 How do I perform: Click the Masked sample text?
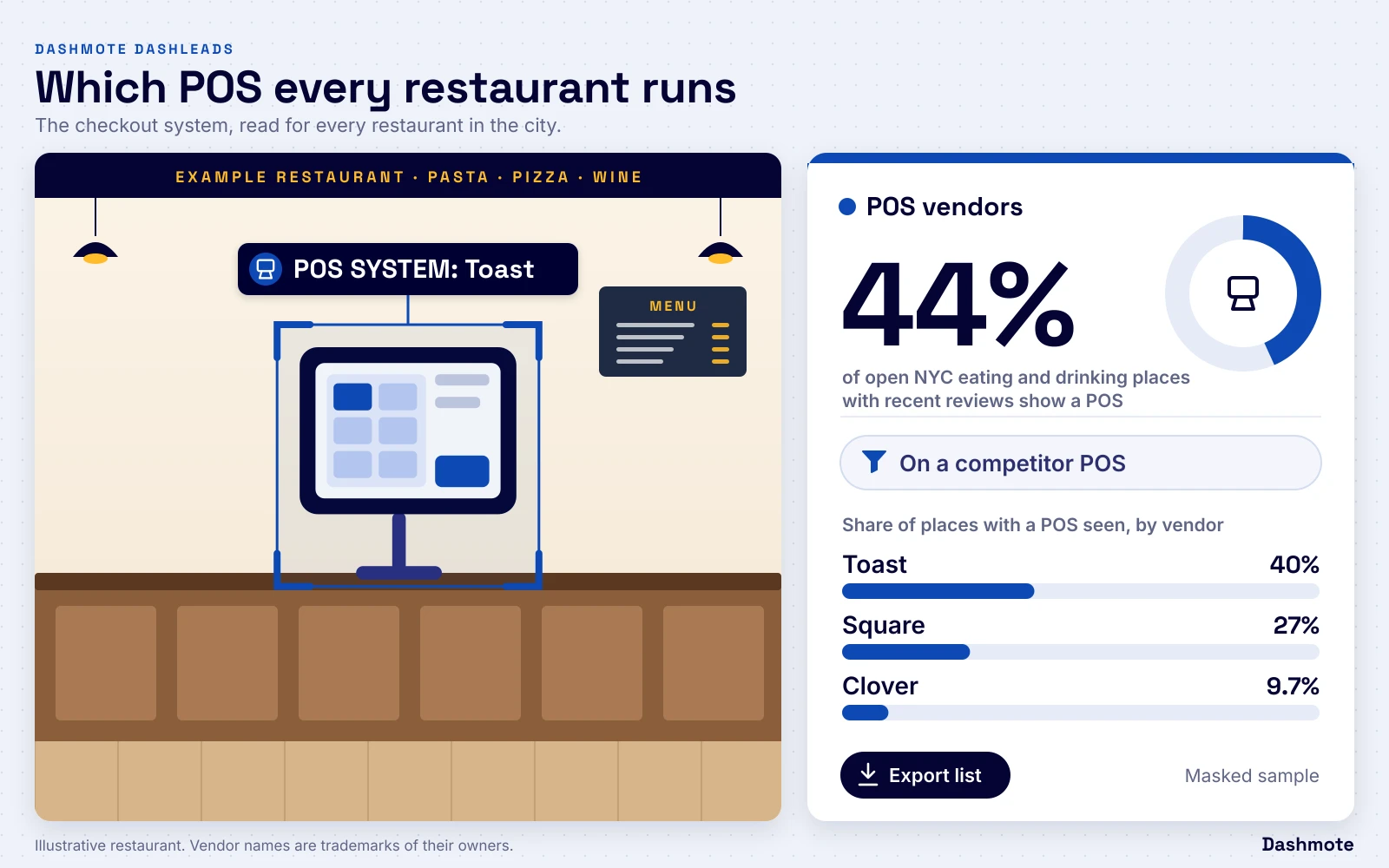click(x=1252, y=775)
